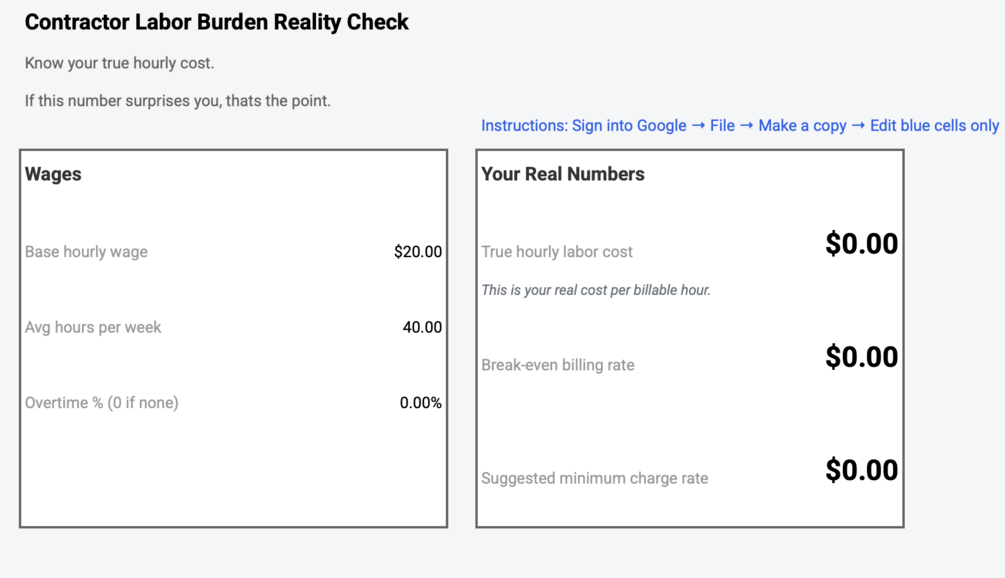Image resolution: width=1005 pixels, height=578 pixels.
Task: Click the blank area below the Overtime row
Action: 233,470
